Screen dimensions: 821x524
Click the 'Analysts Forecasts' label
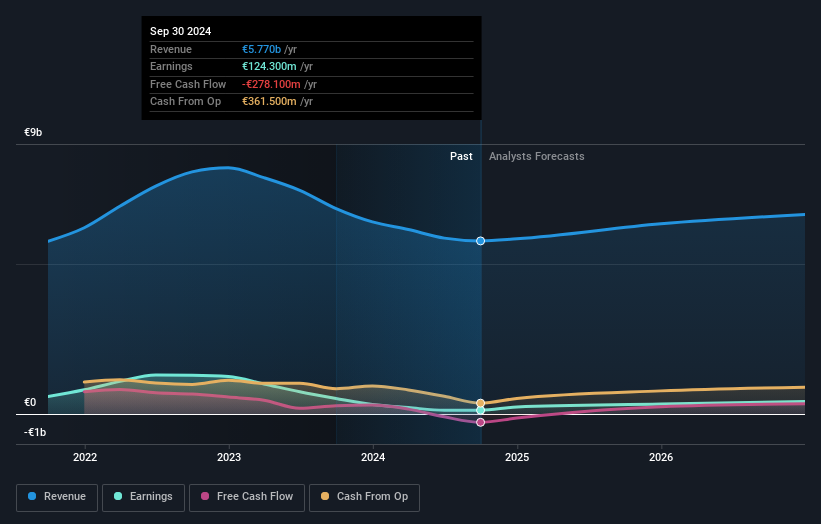pyautogui.click(x=537, y=156)
